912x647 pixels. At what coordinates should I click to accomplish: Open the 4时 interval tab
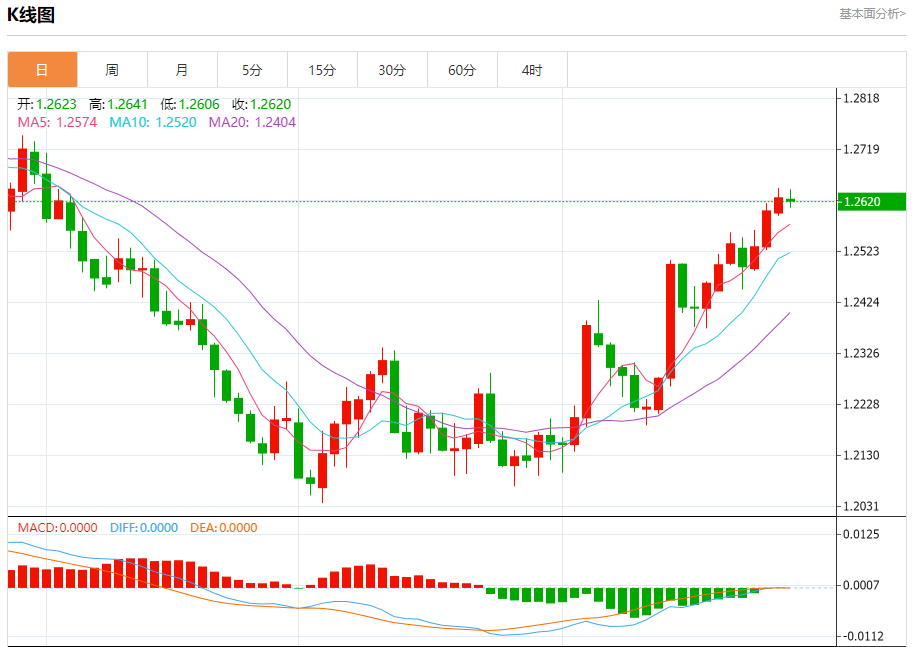pyautogui.click(x=532, y=70)
